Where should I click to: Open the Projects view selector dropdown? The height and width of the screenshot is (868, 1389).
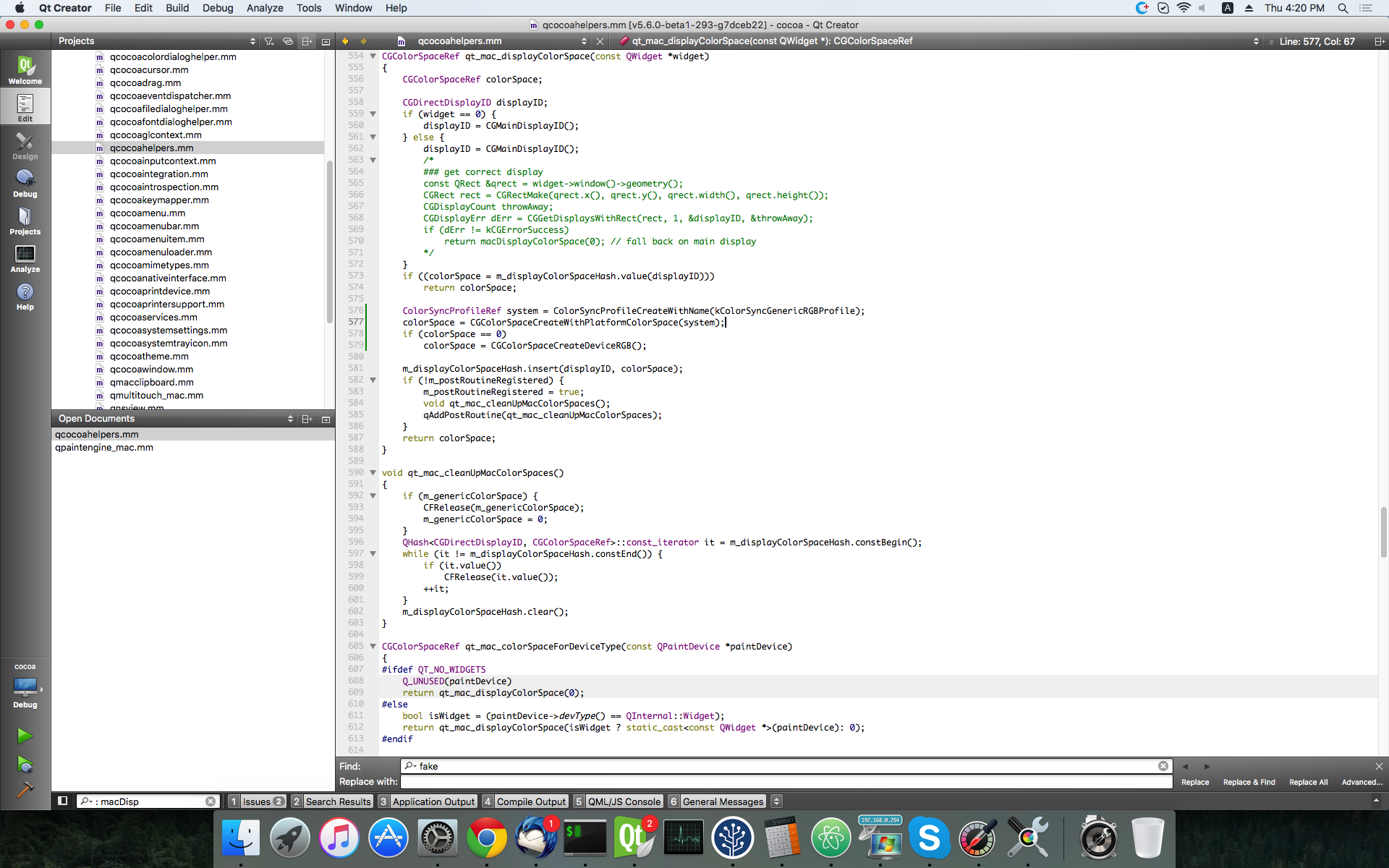[252, 41]
